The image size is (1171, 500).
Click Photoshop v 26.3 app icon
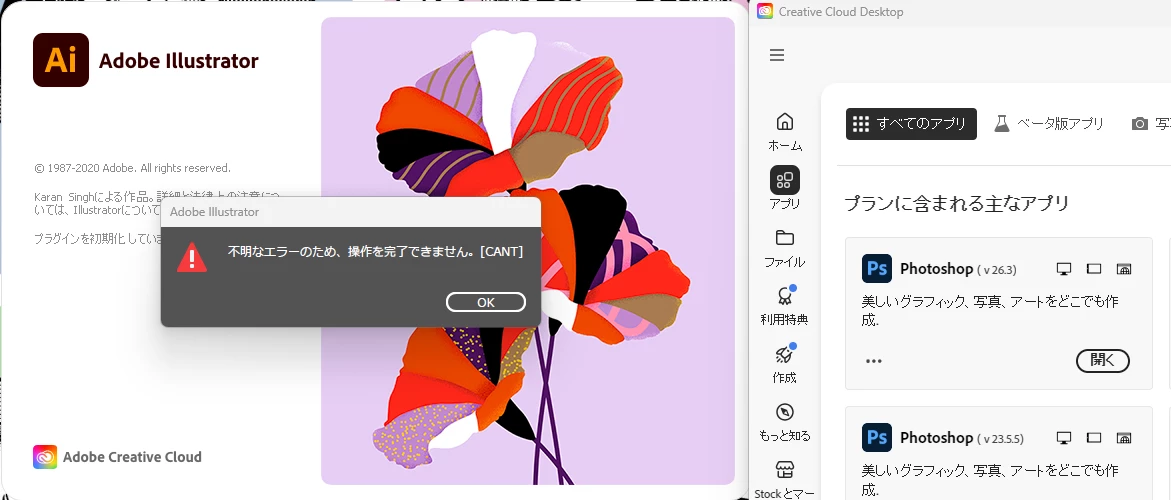coord(877,269)
